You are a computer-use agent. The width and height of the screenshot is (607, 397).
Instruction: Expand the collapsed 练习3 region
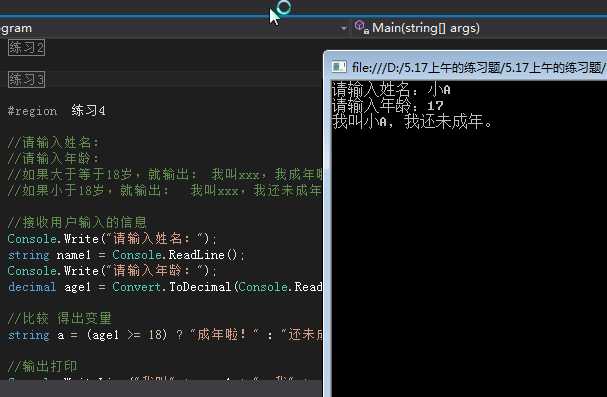coord(26,80)
